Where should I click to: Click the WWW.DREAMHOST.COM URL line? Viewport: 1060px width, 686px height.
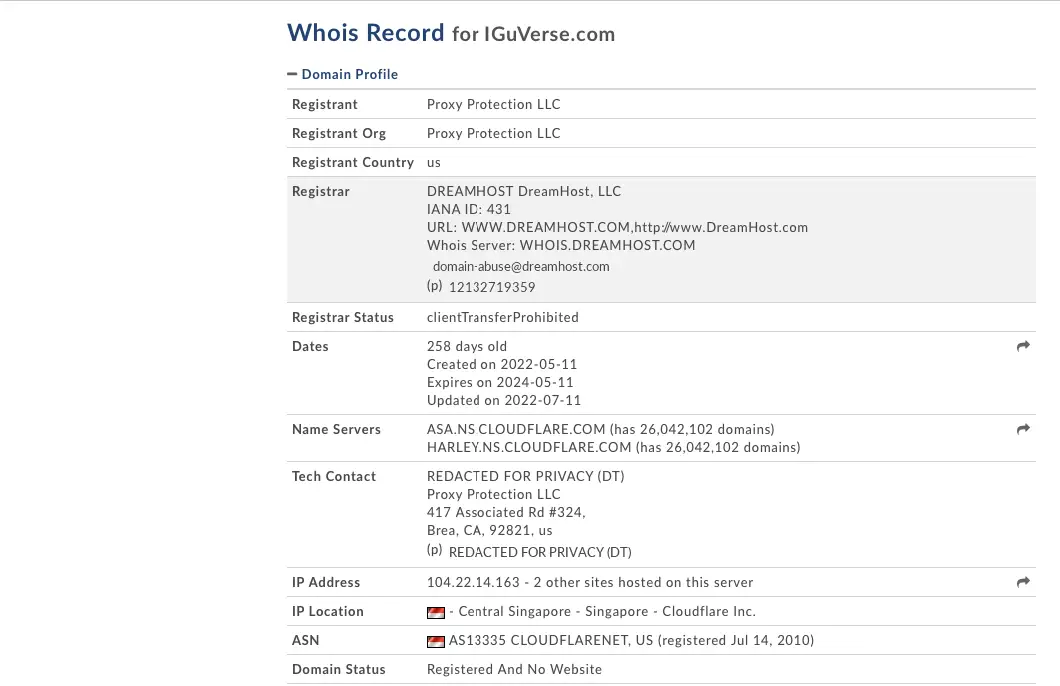point(617,228)
